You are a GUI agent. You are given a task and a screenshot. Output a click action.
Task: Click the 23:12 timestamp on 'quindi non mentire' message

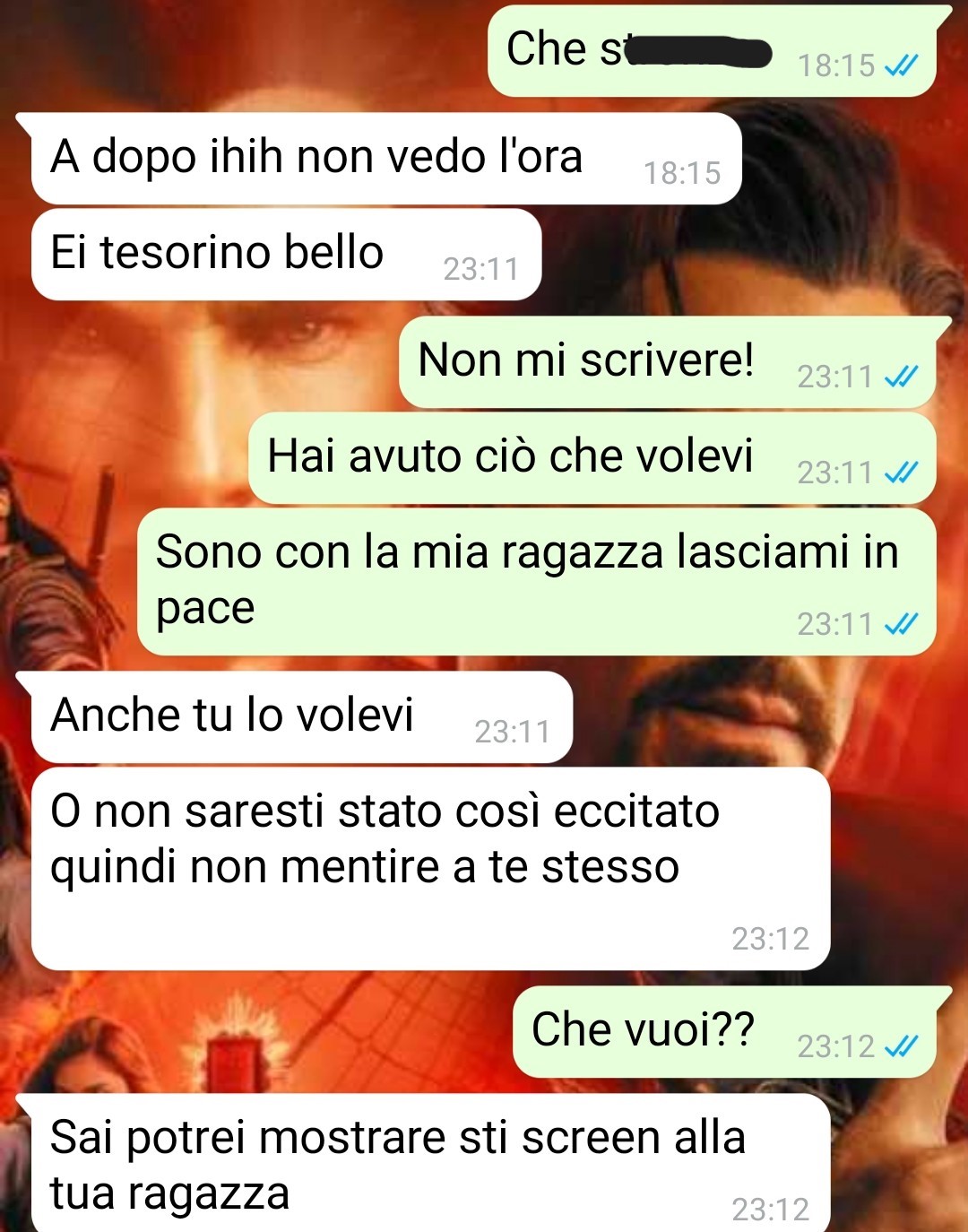click(x=771, y=939)
